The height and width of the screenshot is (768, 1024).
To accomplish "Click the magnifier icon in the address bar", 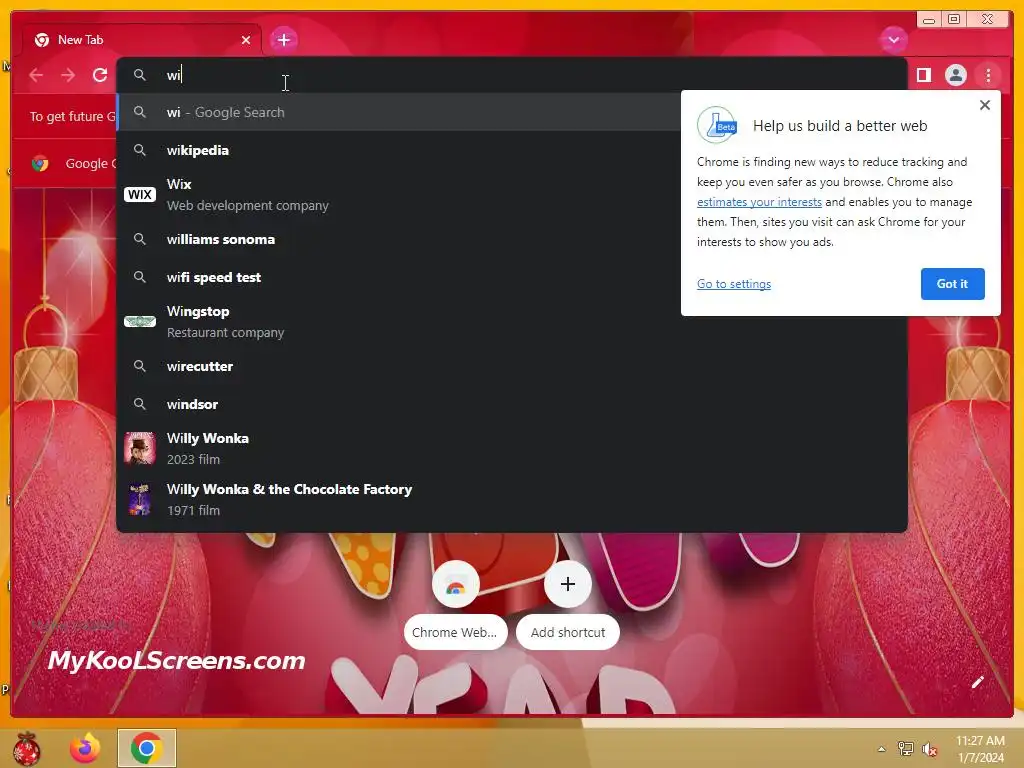I will [x=140, y=75].
